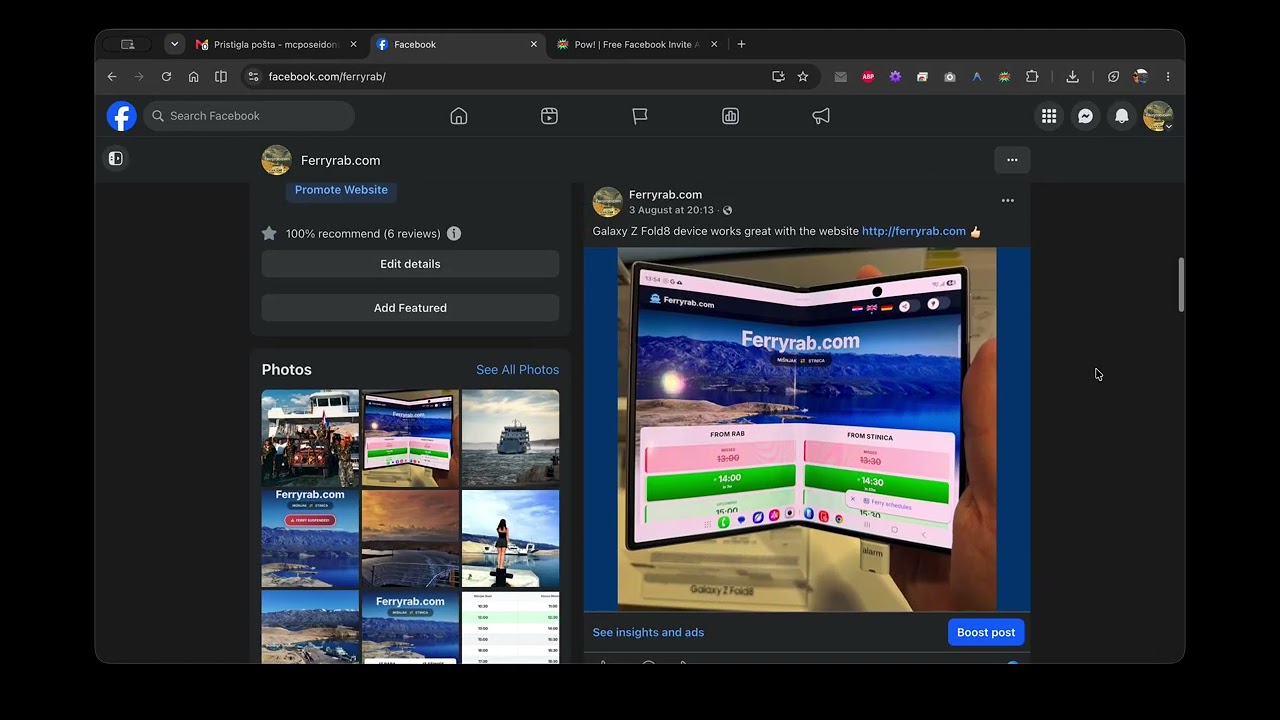Open the Pages flag icon
Image resolution: width=1280 pixels, height=720 pixels.
pyautogui.click(x=640, y=116)
